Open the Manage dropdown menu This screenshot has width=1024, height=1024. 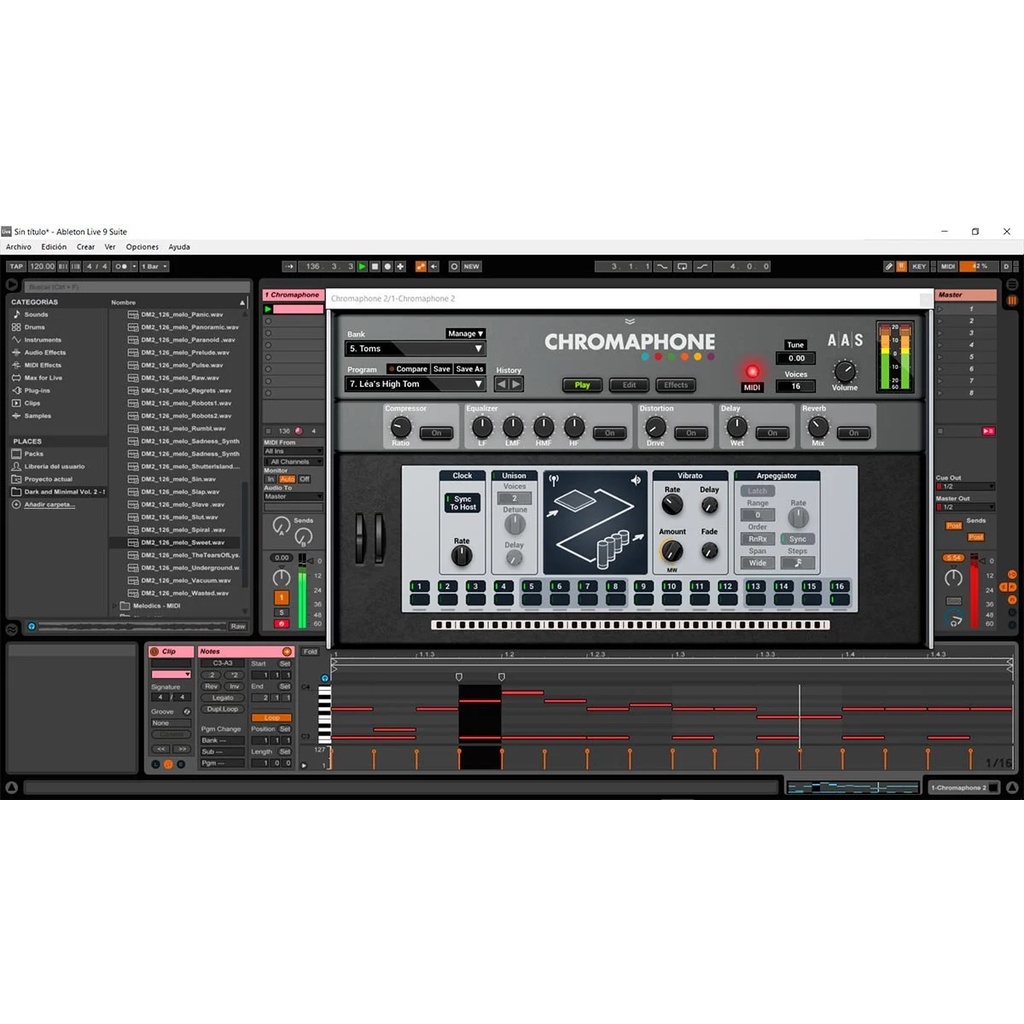point(466,334)
